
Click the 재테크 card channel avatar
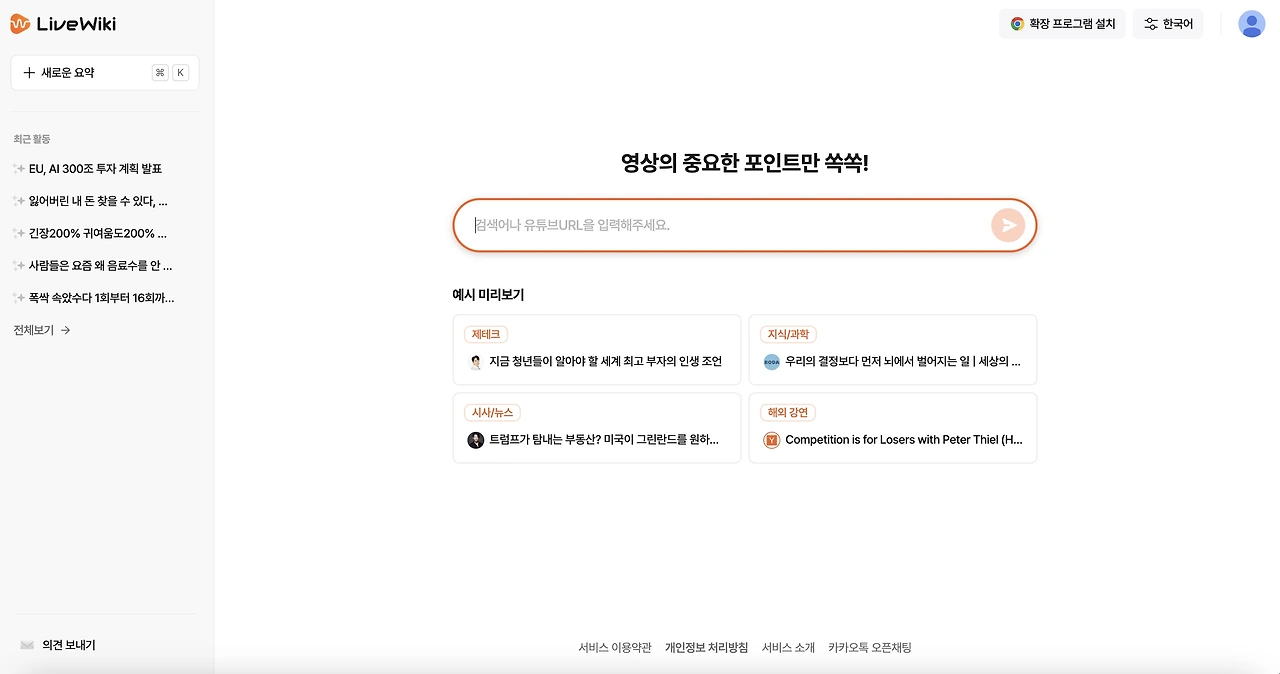pyautogui.click(x=475, y=362)
